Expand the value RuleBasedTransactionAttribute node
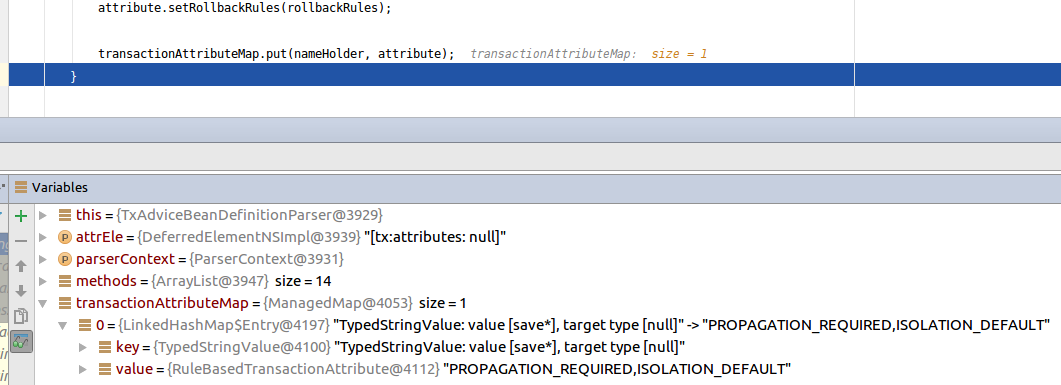 tap(83, 369)
